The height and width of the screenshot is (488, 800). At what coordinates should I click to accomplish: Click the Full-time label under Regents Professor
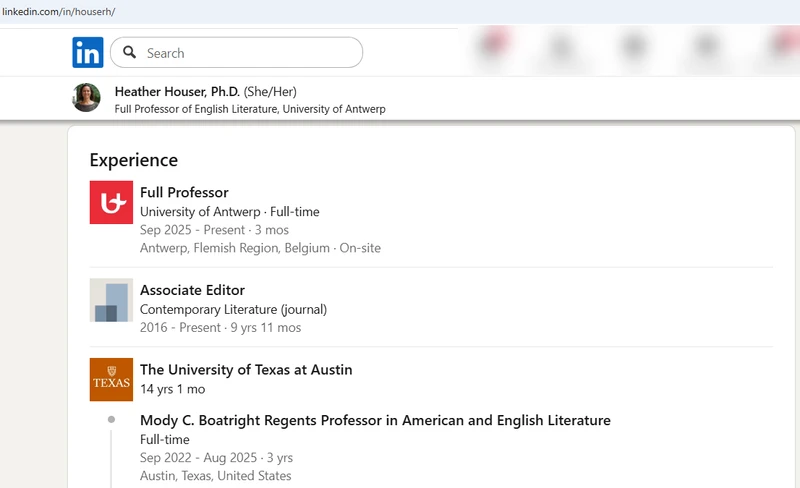pyautogui.click(x=164, y=440)
